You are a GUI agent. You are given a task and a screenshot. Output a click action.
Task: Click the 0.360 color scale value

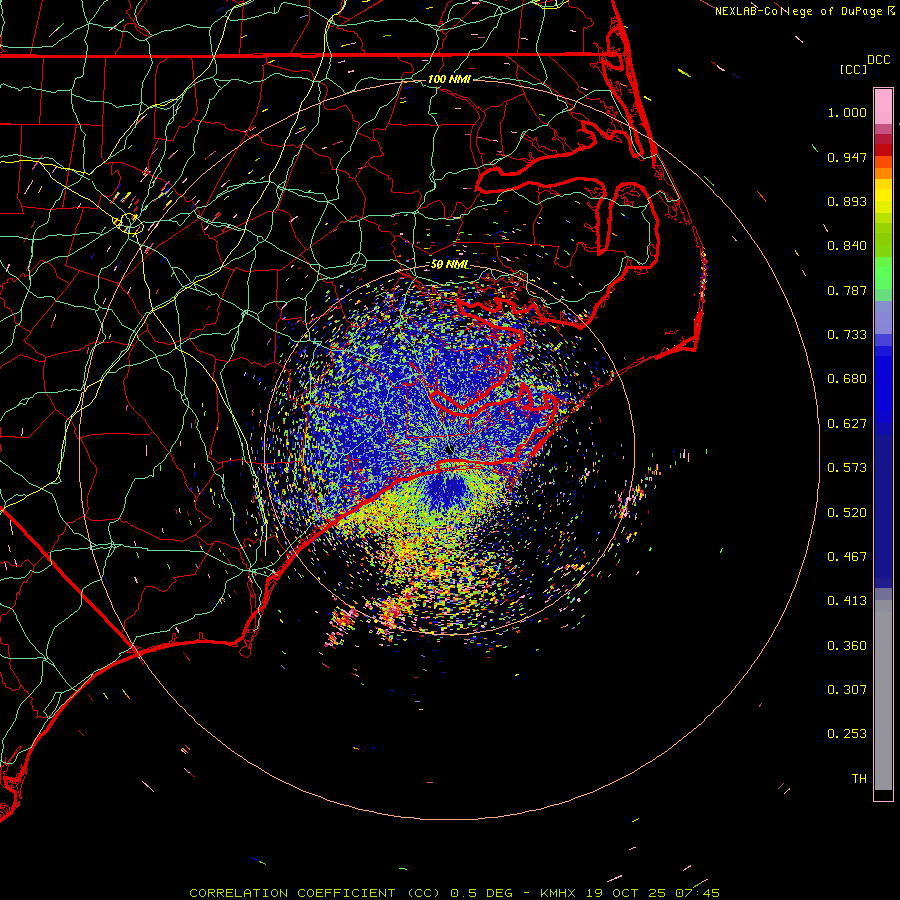pos(847,646)
